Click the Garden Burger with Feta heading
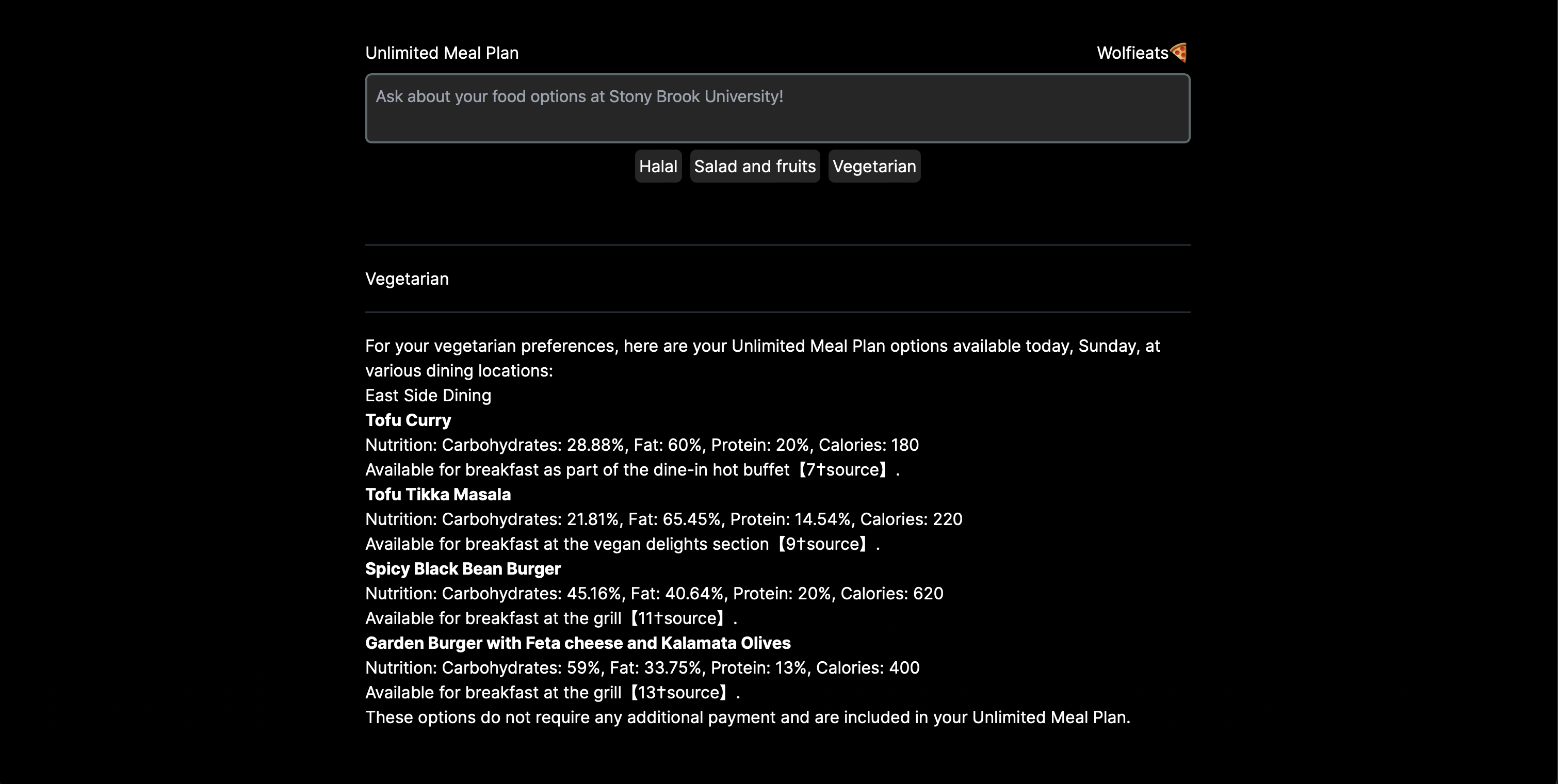Screen dimensions: 1558x784 pyautogui.click(x=578, y=643)
